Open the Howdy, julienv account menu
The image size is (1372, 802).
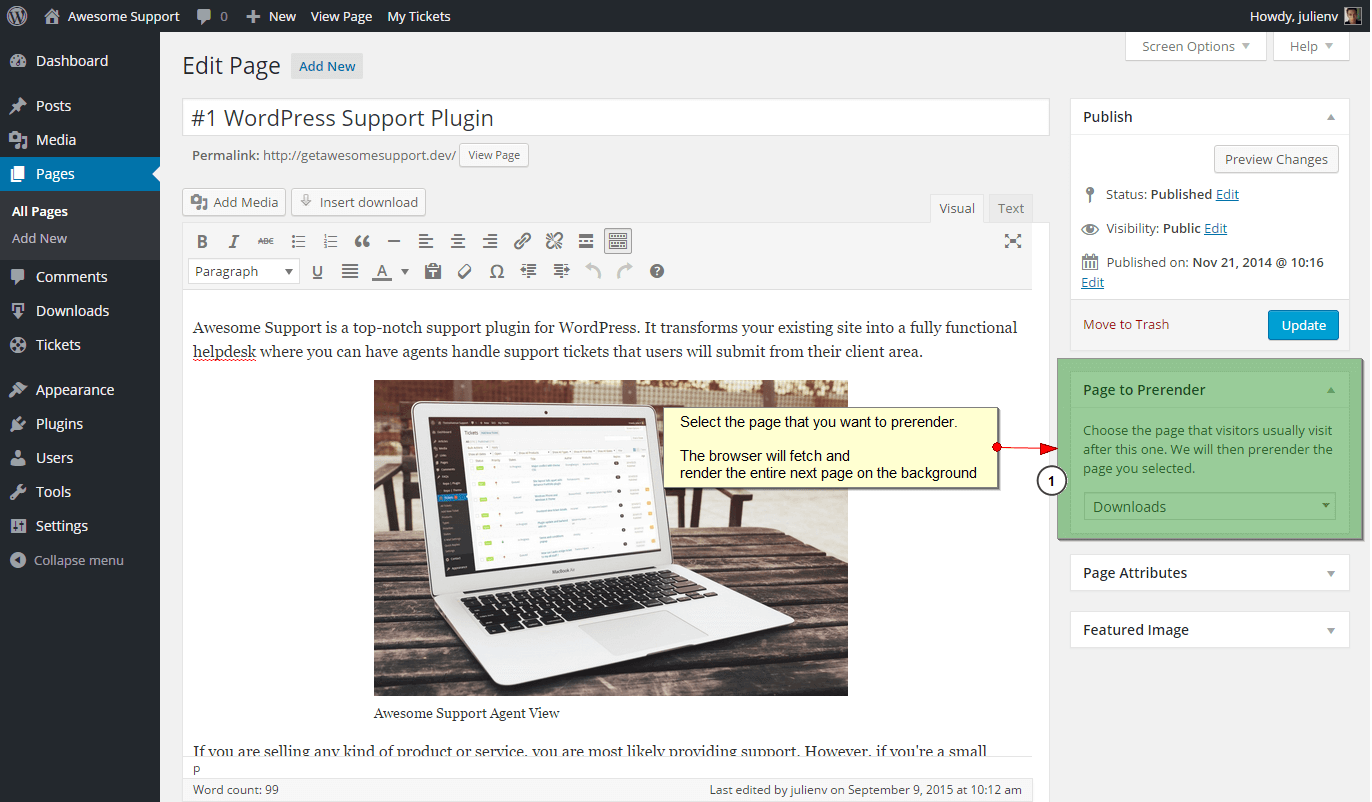coord(1305,16)
